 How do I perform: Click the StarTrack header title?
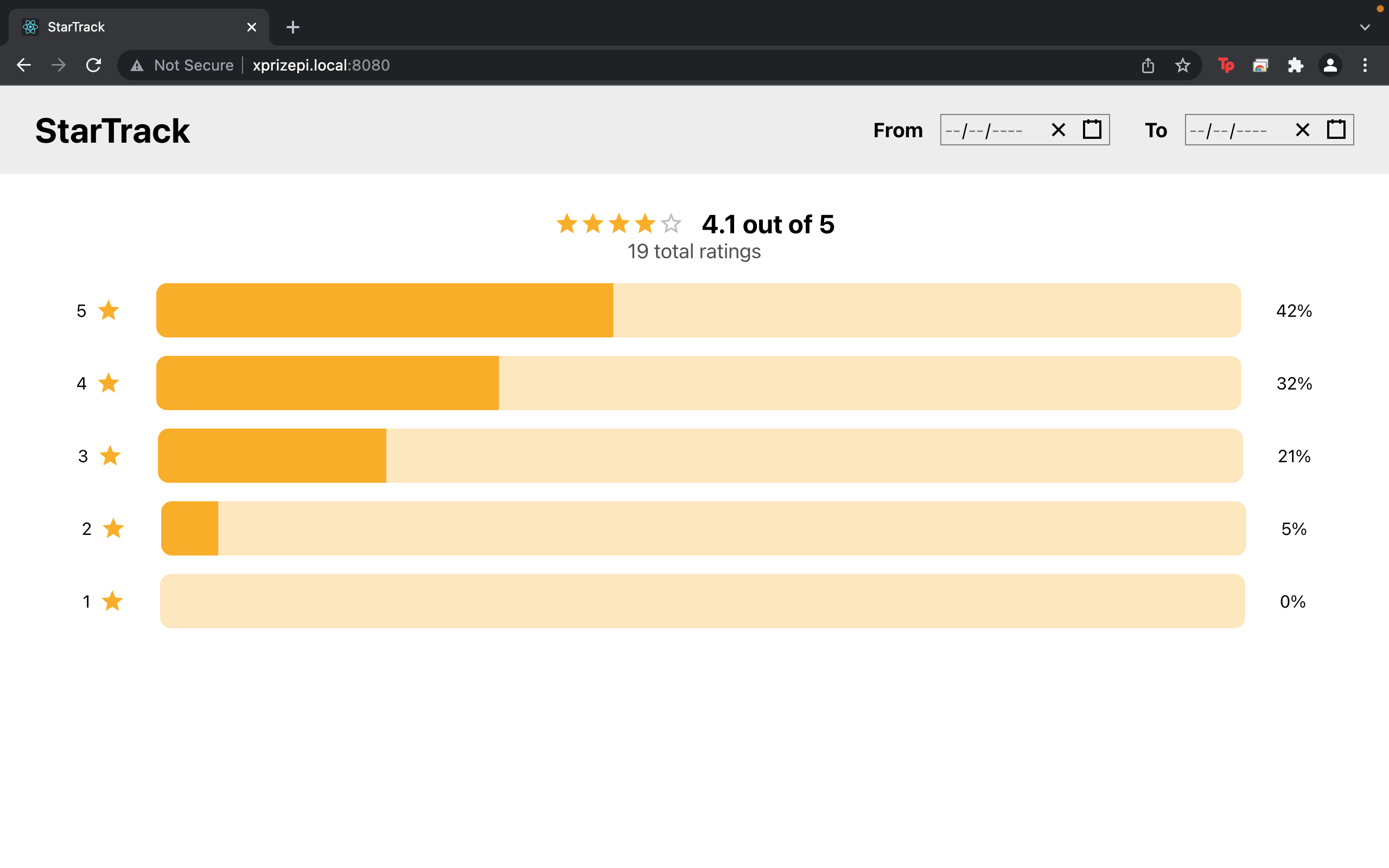[112, 130]
